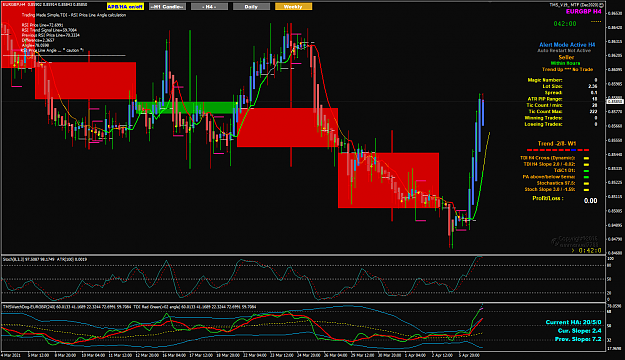Click the Alert Mode Active H4 label
625x360 pixels.
567,45
